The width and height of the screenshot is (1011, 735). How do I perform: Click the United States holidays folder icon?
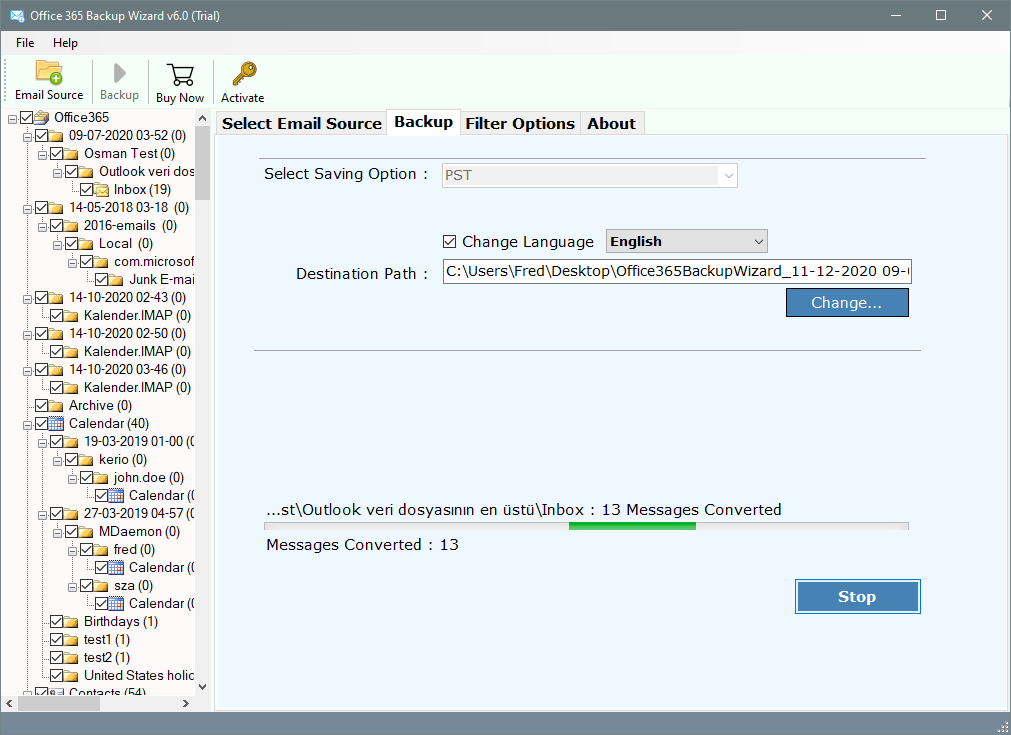71,676
